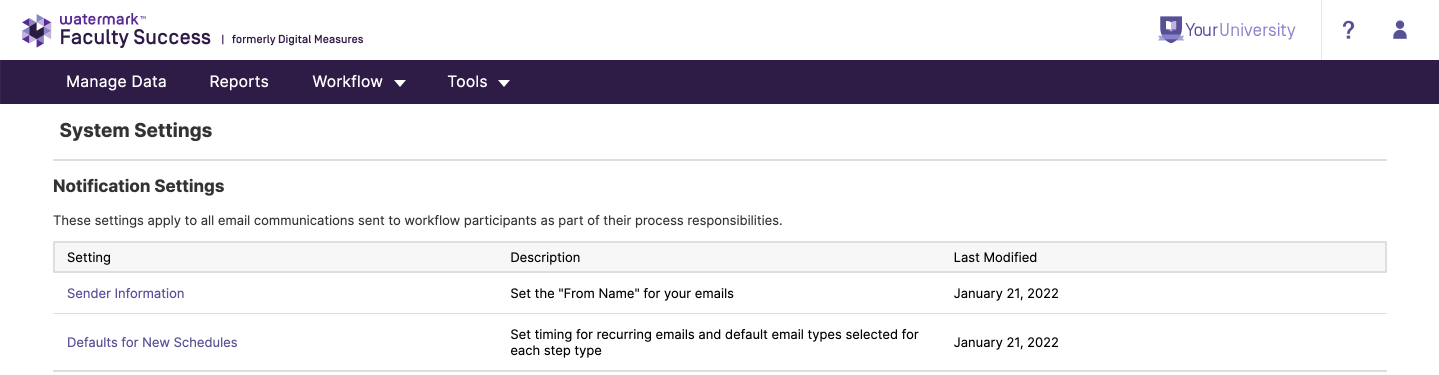The width and height of the screenshot is (1439, 375).
Task: Go to the Reports menu item
Action: (239, 82)
